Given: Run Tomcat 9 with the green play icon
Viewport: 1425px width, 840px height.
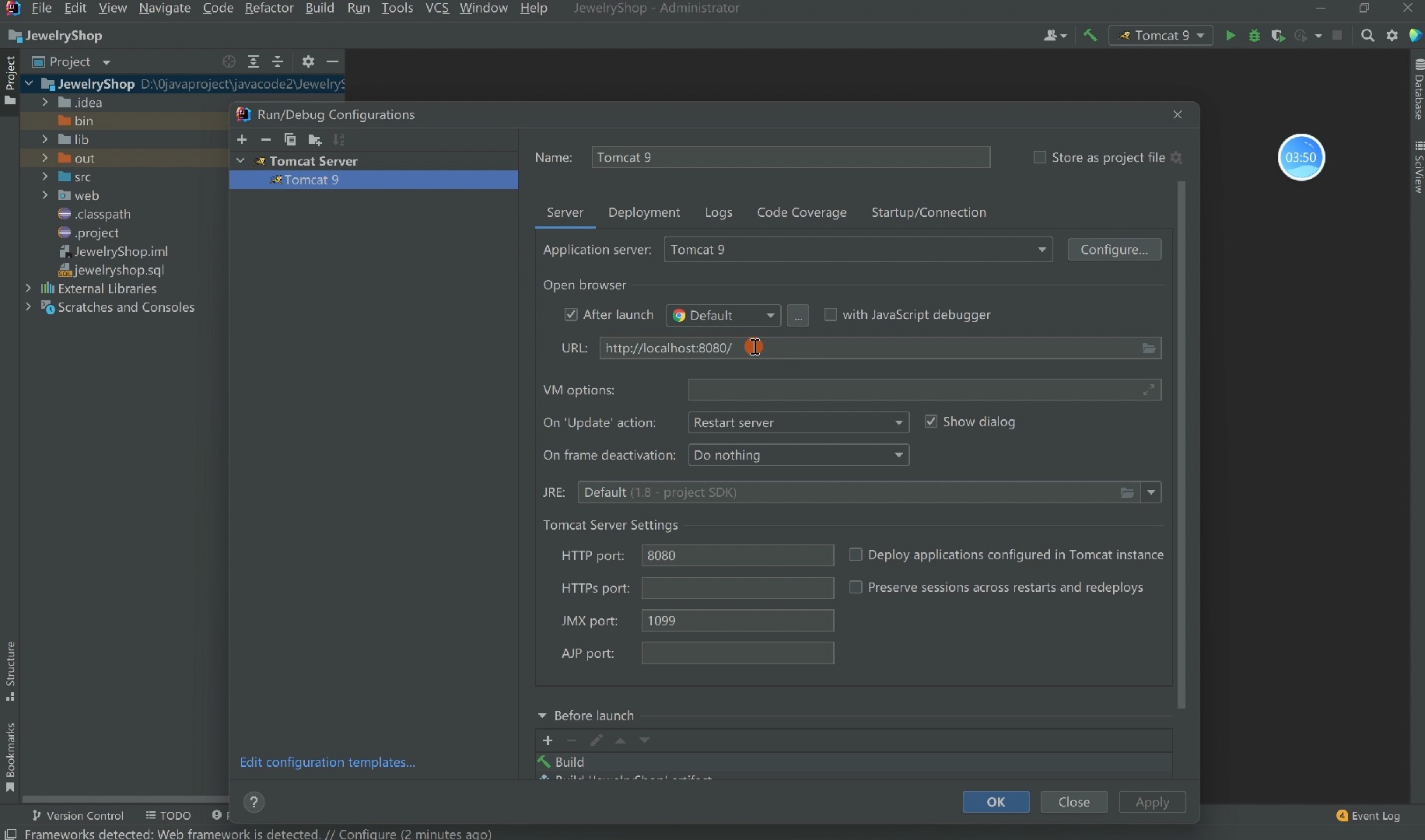Looking at the screenshot, I should pyautogui.click(x=1230, y=35).
